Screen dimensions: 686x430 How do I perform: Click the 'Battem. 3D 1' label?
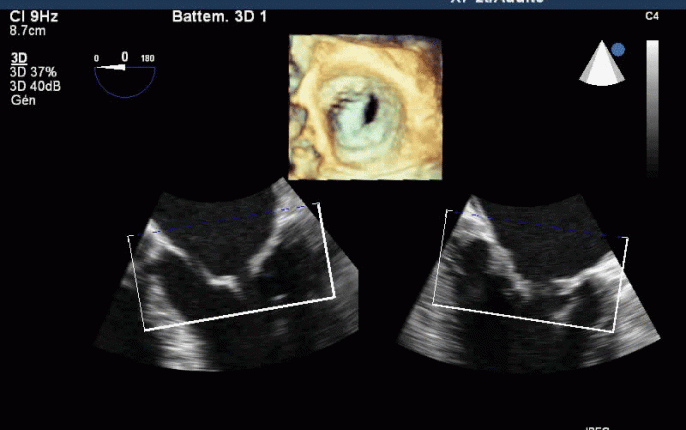(x=219, y=17)
